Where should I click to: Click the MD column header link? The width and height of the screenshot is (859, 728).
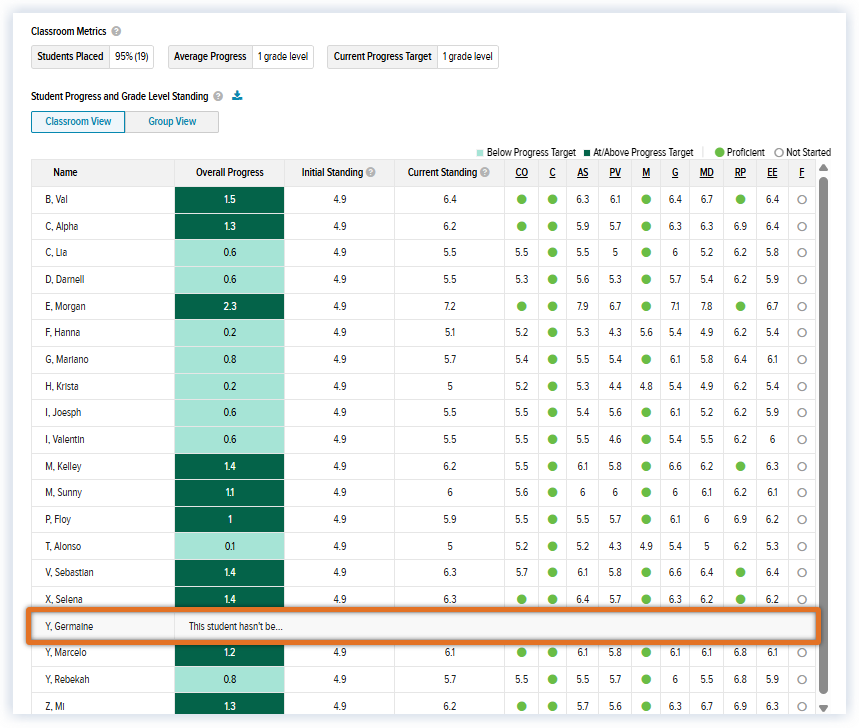pyautogui.click(x=706, y=173)
